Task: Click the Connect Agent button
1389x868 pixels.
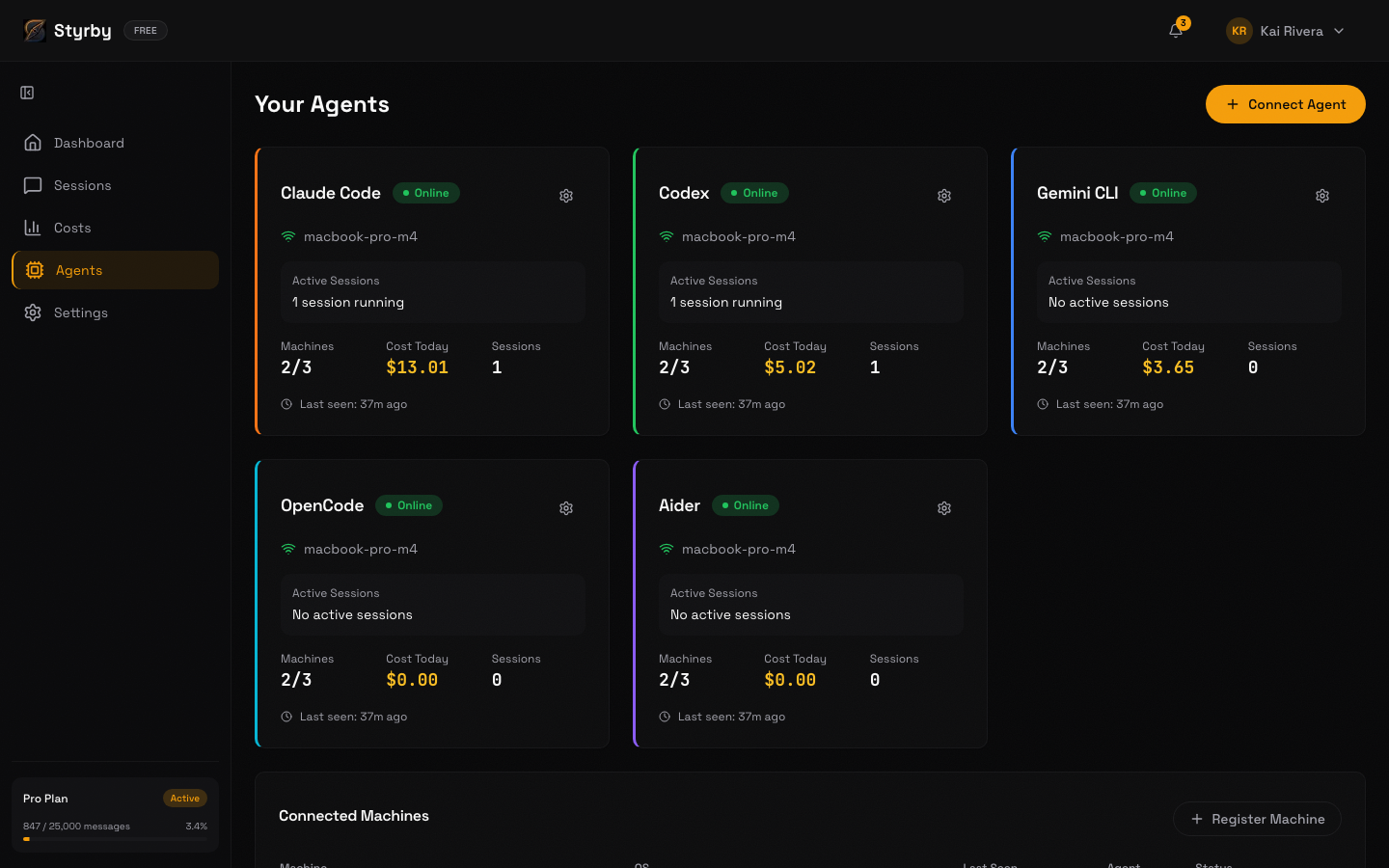Action: coord(1286,104)
